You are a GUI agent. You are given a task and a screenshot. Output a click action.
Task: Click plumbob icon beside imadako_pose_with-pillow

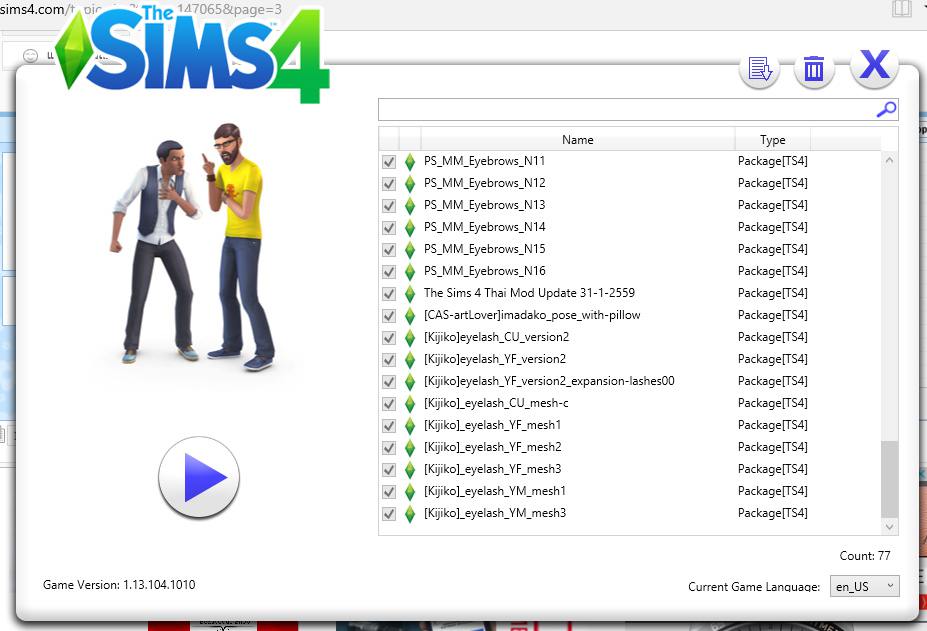pos(410,315)
